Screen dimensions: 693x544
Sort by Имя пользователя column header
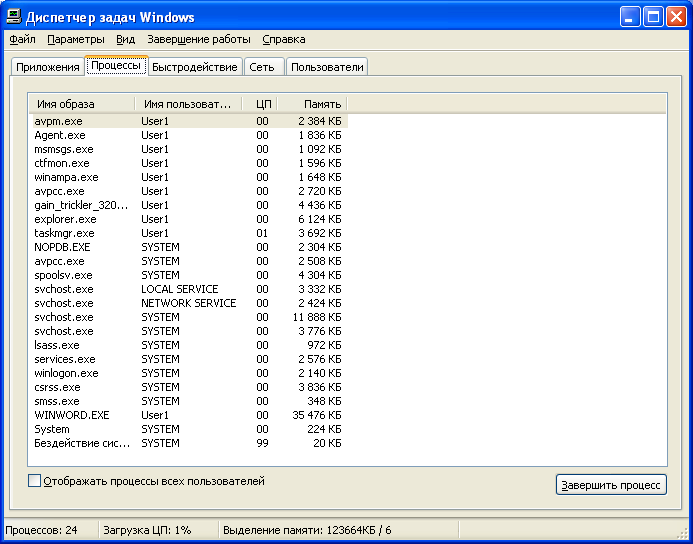[189, 104]
